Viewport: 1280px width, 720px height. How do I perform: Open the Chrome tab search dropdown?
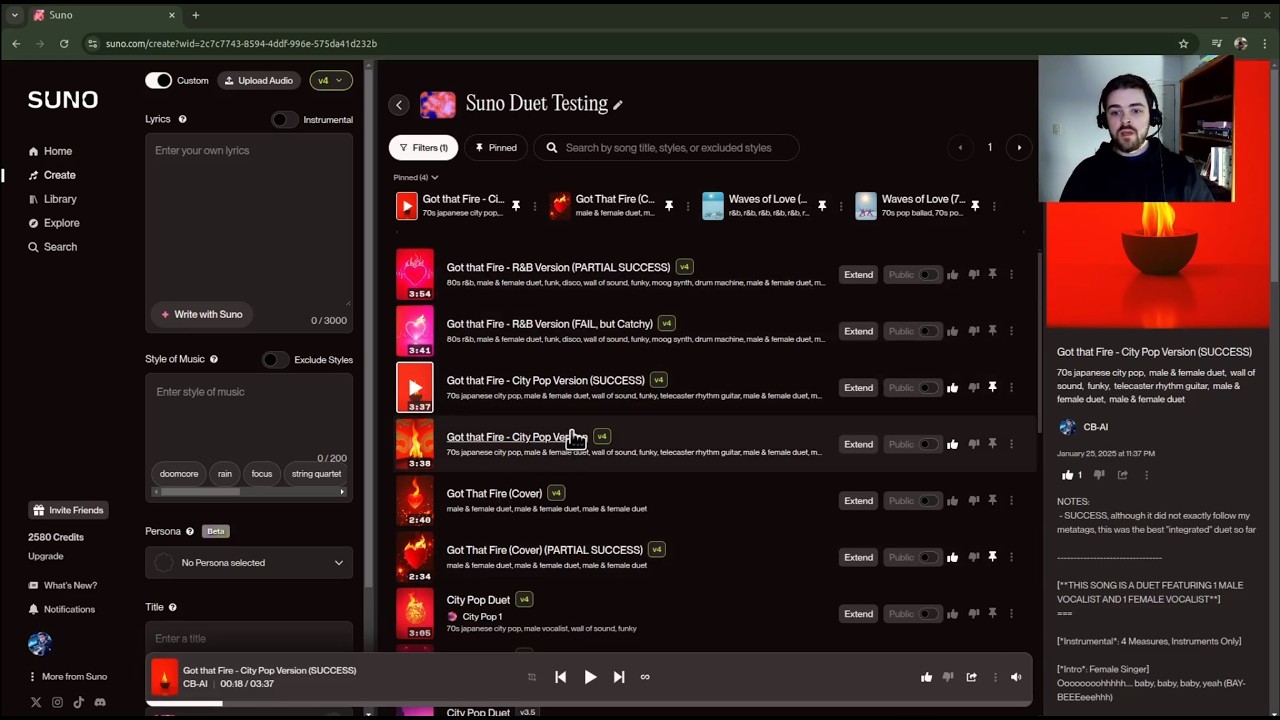pos(14,15)
